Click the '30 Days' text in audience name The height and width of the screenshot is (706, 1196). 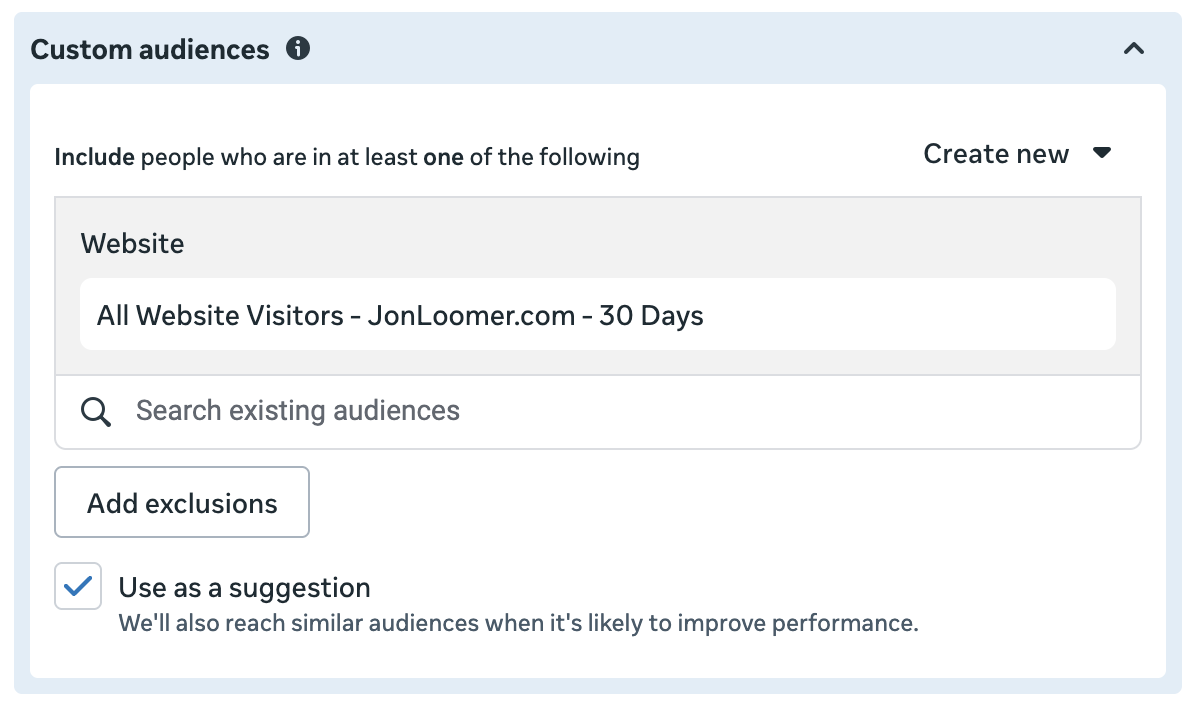[x=652, y=316]
